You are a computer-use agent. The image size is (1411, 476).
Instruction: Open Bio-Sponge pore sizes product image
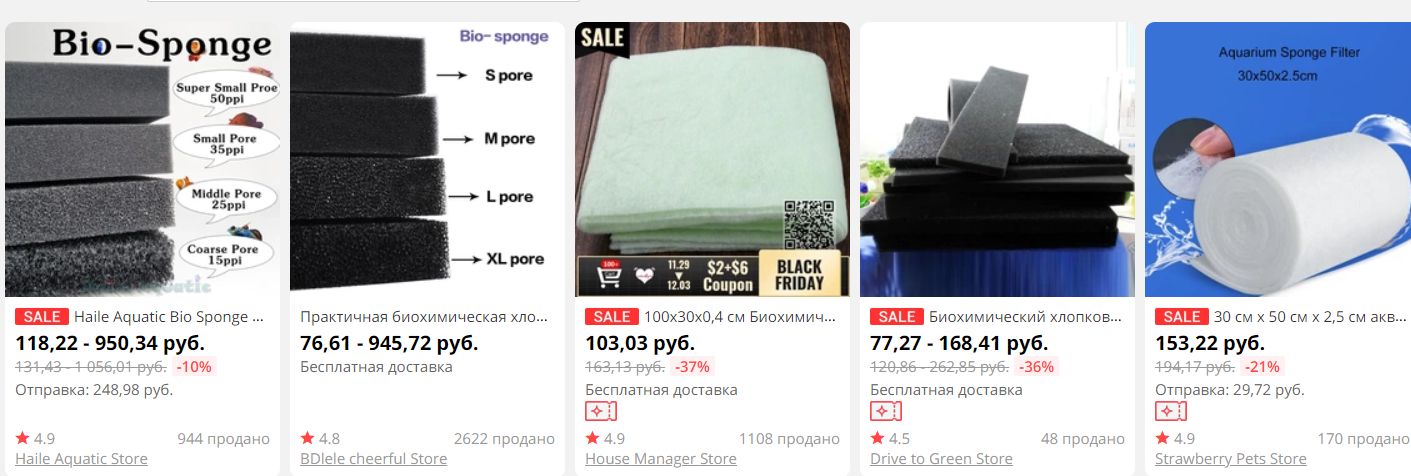pyautogui.click(x=143, y=160)
